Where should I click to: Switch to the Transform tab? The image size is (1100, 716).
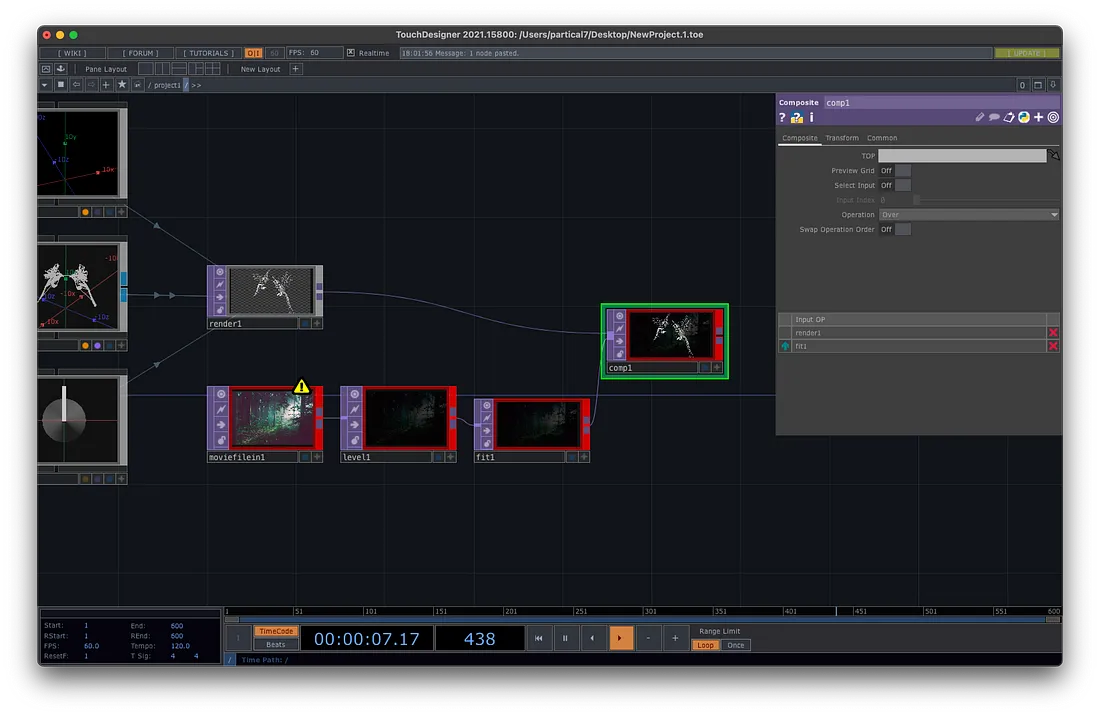pos(842,138)
